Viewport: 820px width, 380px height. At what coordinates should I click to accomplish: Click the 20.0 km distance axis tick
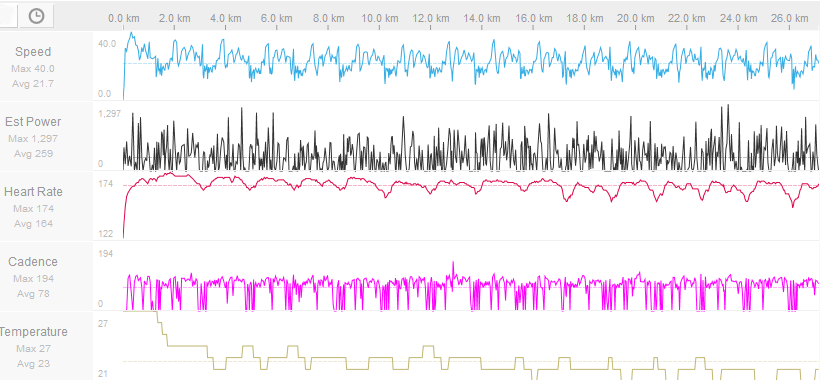635,18
